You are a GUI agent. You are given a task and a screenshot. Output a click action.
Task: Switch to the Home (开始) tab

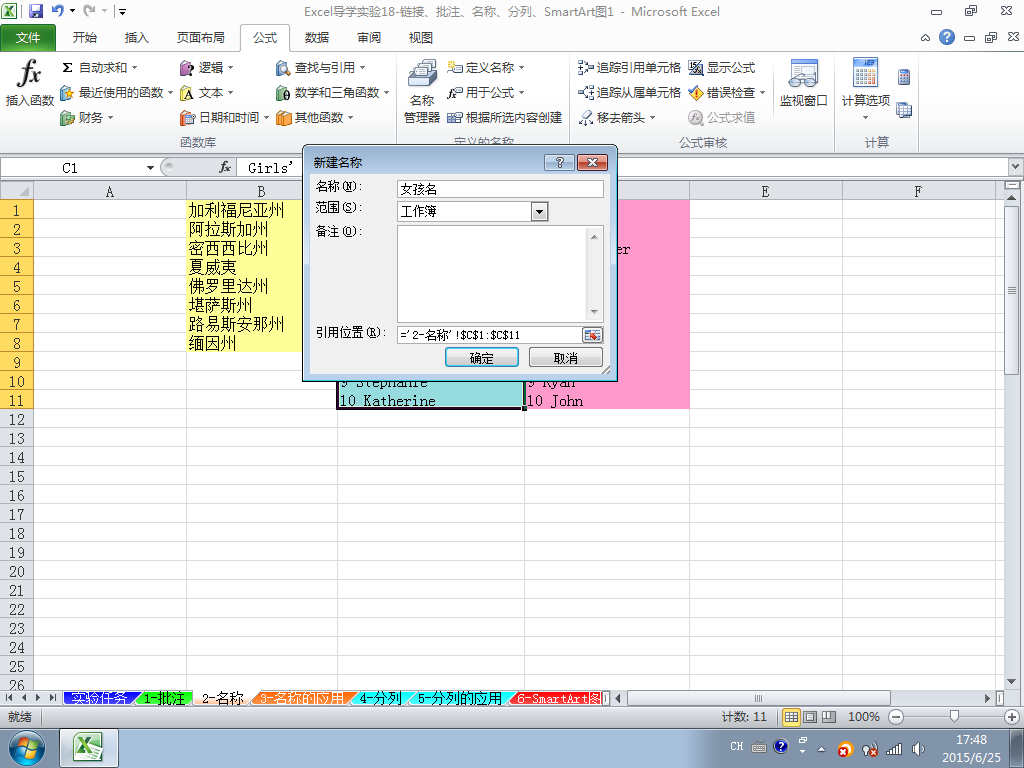(x=84, y=38)
